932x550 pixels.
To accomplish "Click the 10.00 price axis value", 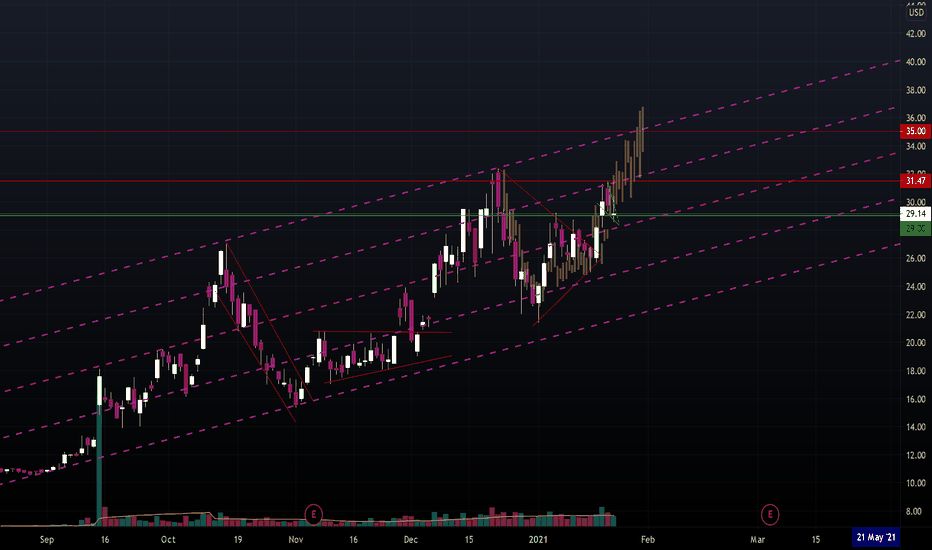I will (x=915, y=483).
